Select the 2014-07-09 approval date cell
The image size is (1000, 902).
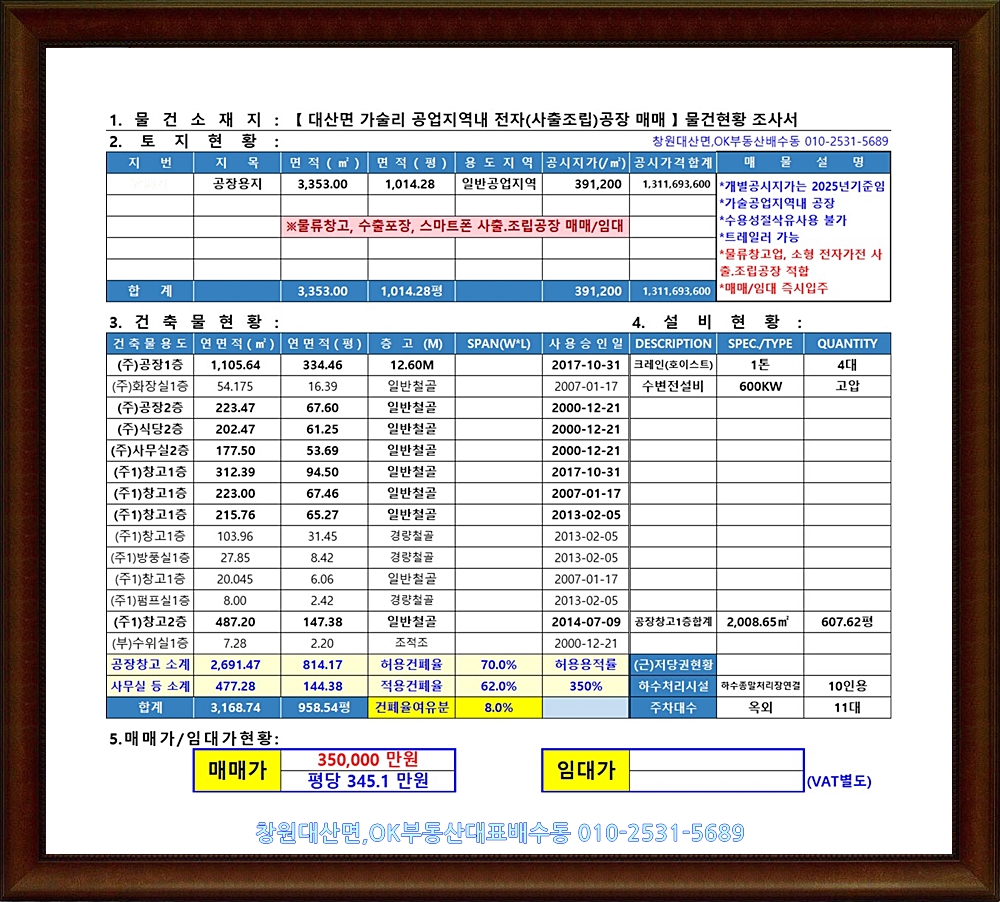coord(586,621)
